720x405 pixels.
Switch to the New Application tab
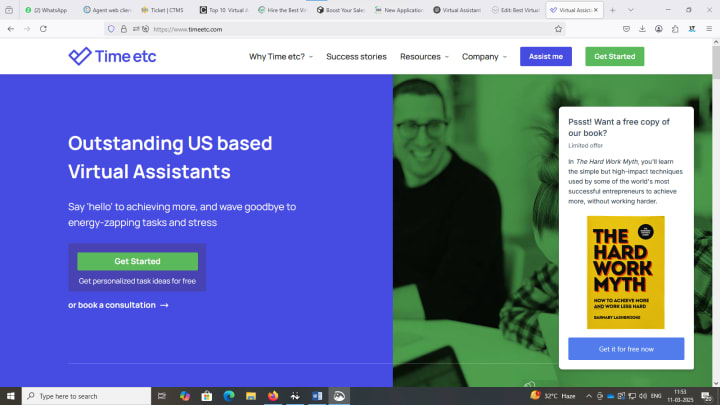point(399,10)
